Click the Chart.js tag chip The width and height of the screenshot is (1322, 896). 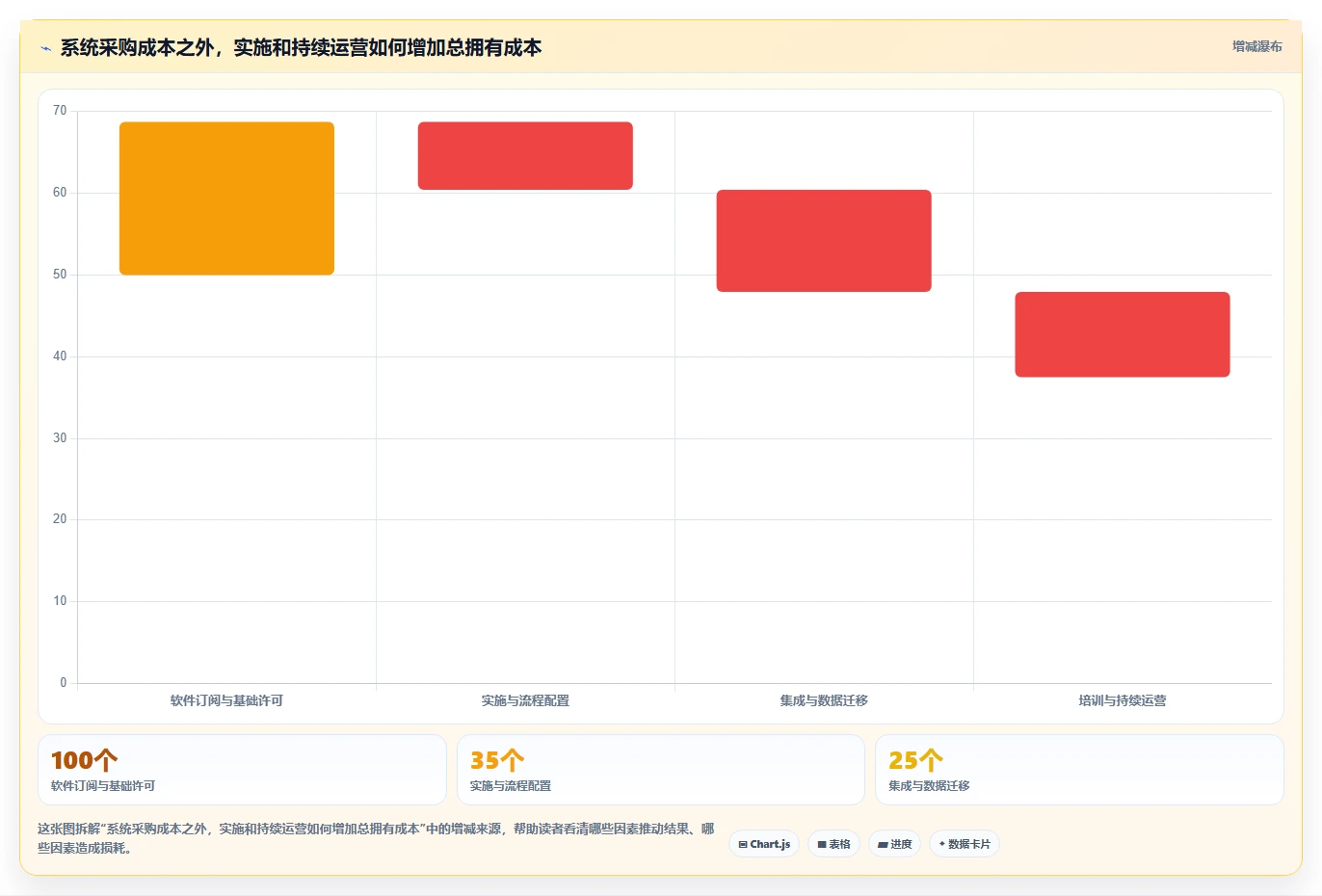click(x=764, y=844)
